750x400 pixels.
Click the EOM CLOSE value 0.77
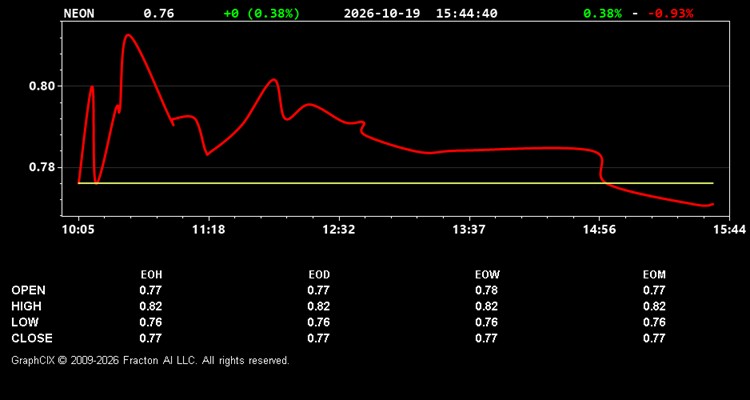pos(654,338)
